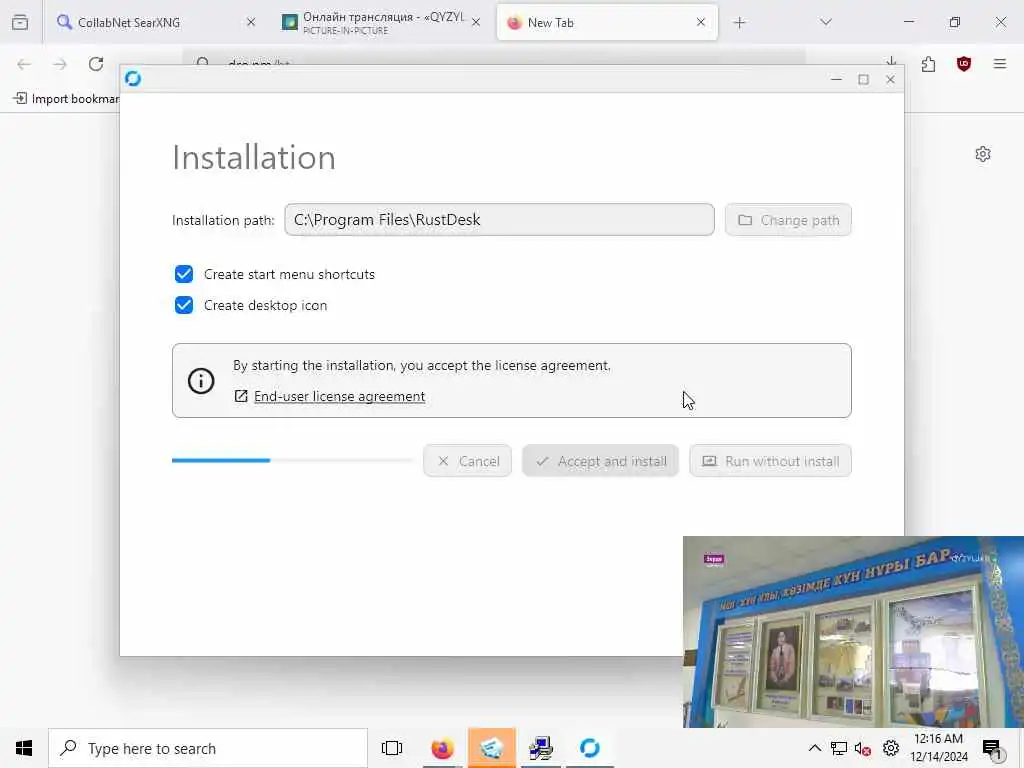
Task: Open Firefox from the taskbar
Action: tap(442, 748)
